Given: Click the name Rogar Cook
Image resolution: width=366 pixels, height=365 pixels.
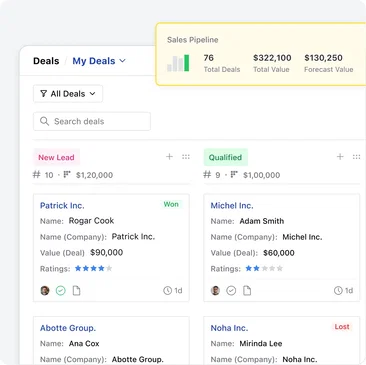Looking at the screenshot, I should [x=91, y=221].
